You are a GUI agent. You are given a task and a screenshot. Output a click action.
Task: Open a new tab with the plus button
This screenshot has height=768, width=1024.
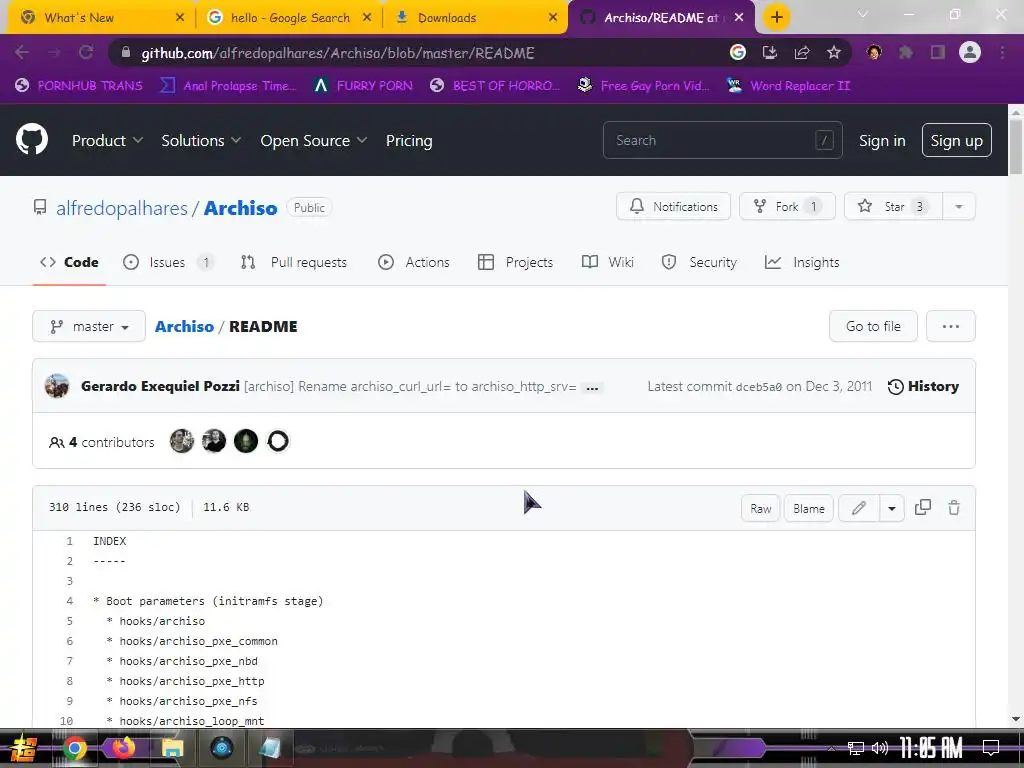776,17
